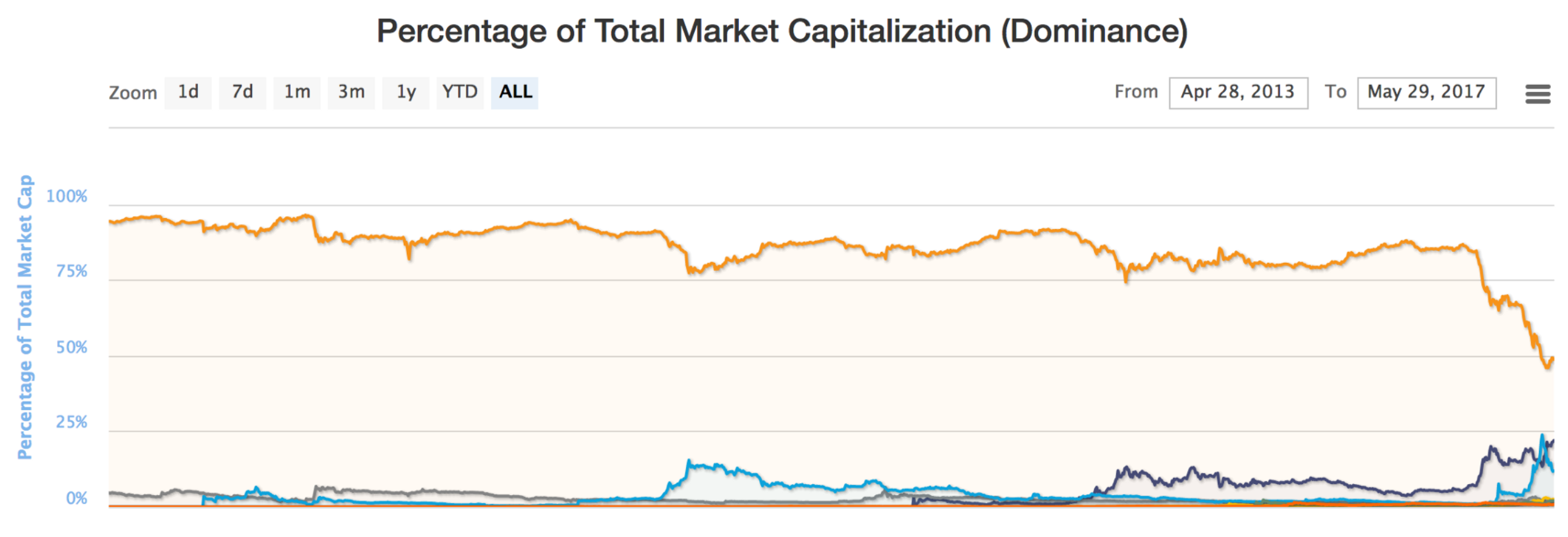Click the light blue line's mid-chart peak

tap(690, 463)
